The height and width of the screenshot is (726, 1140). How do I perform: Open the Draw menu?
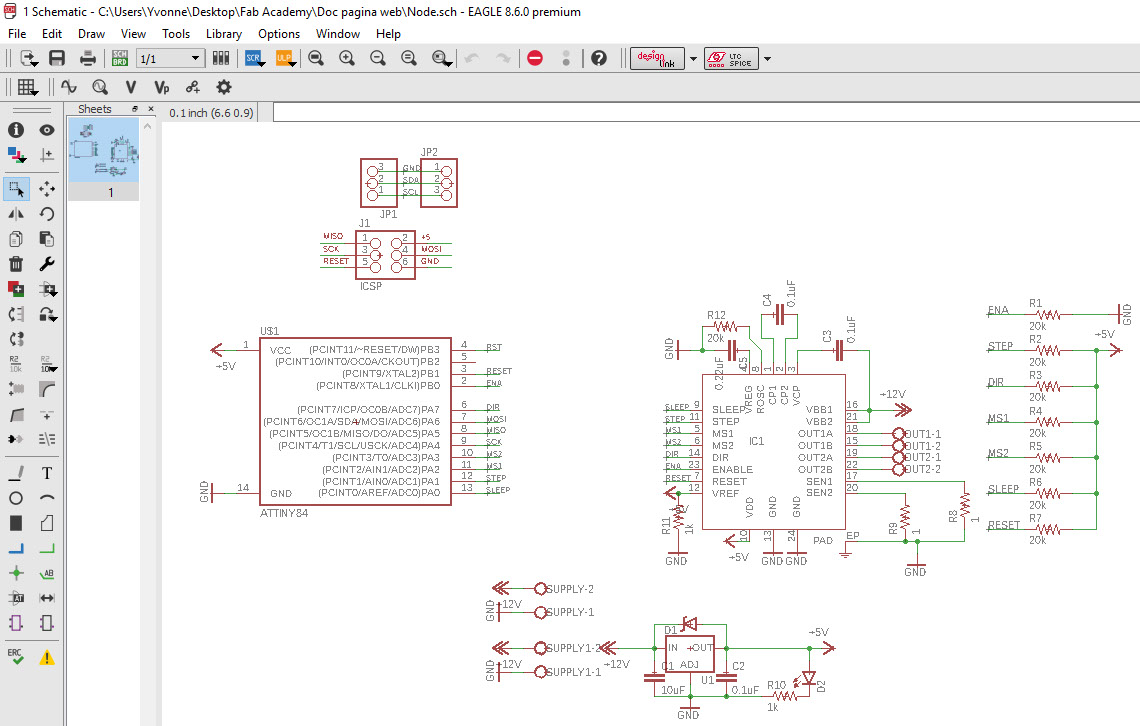click(92, 33)
